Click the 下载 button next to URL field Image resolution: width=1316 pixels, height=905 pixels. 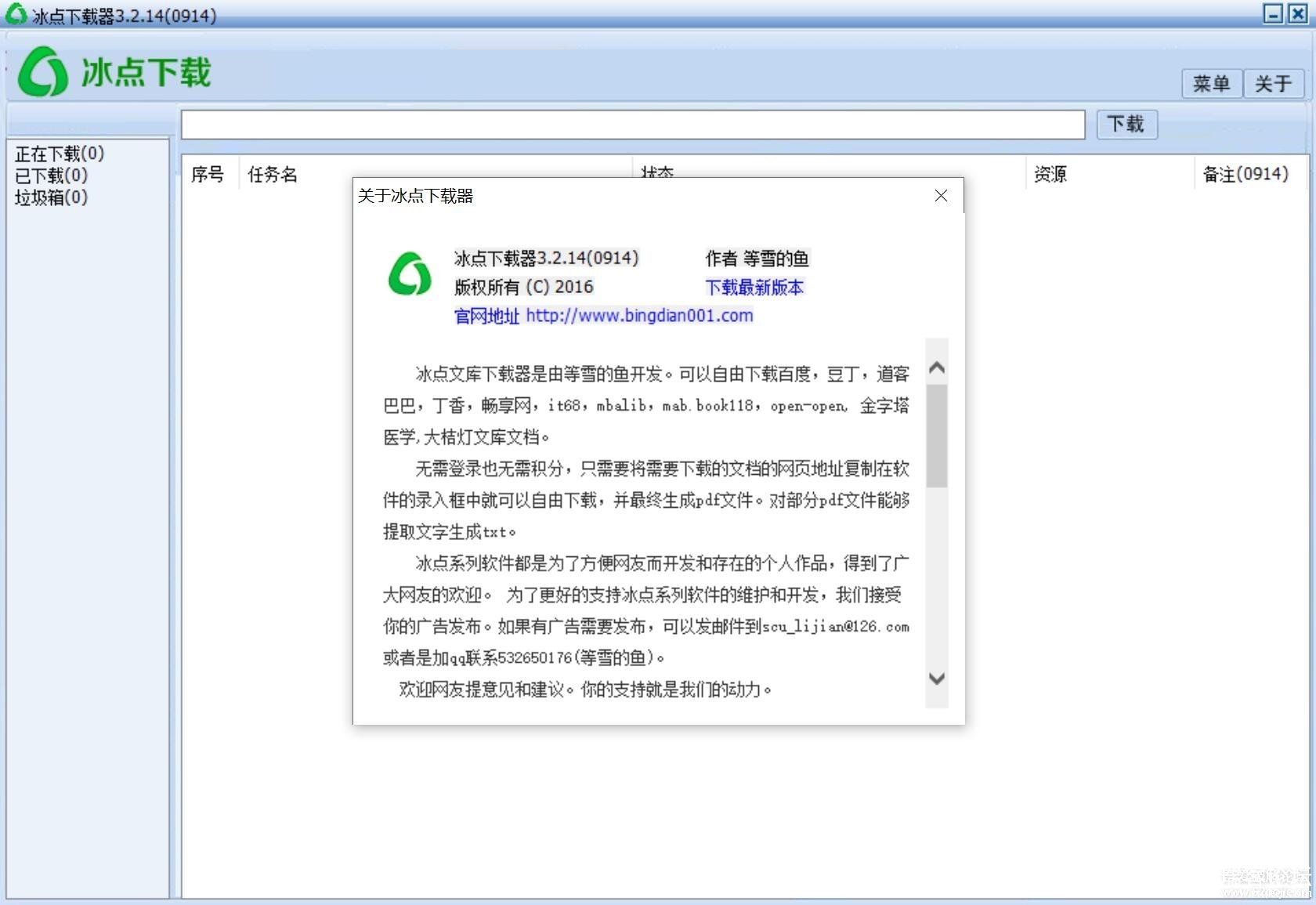tap(1126, 124)
